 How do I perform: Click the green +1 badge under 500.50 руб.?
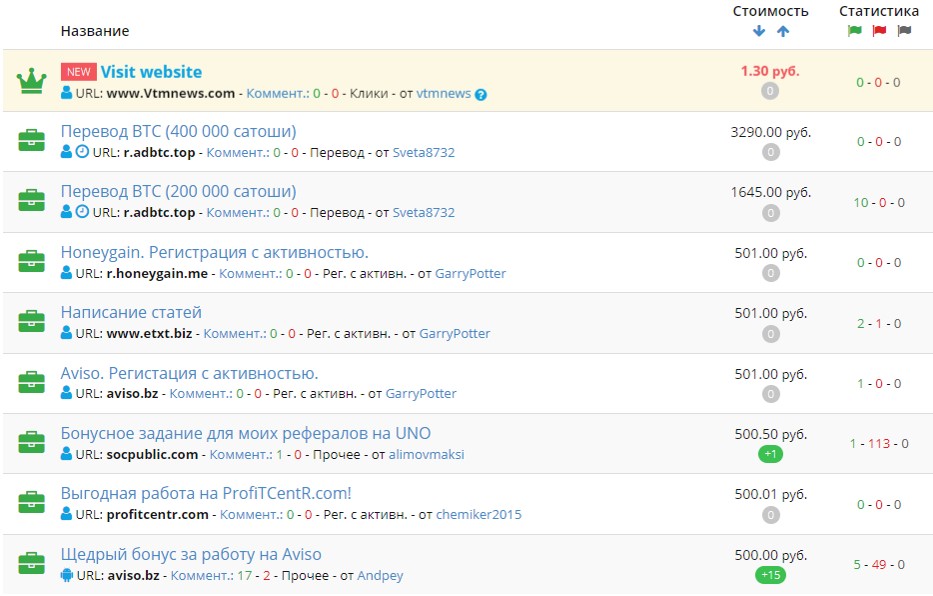click(771, 454)
